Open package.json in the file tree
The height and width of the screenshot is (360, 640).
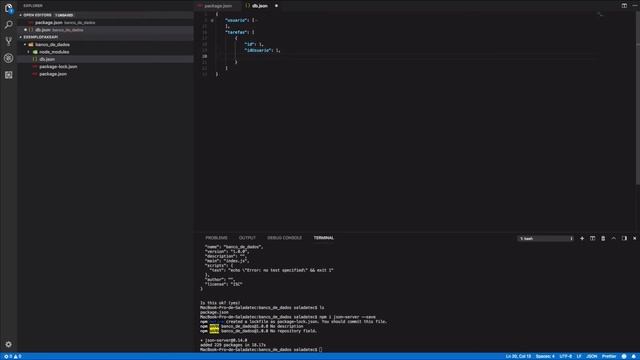point(105,74)
